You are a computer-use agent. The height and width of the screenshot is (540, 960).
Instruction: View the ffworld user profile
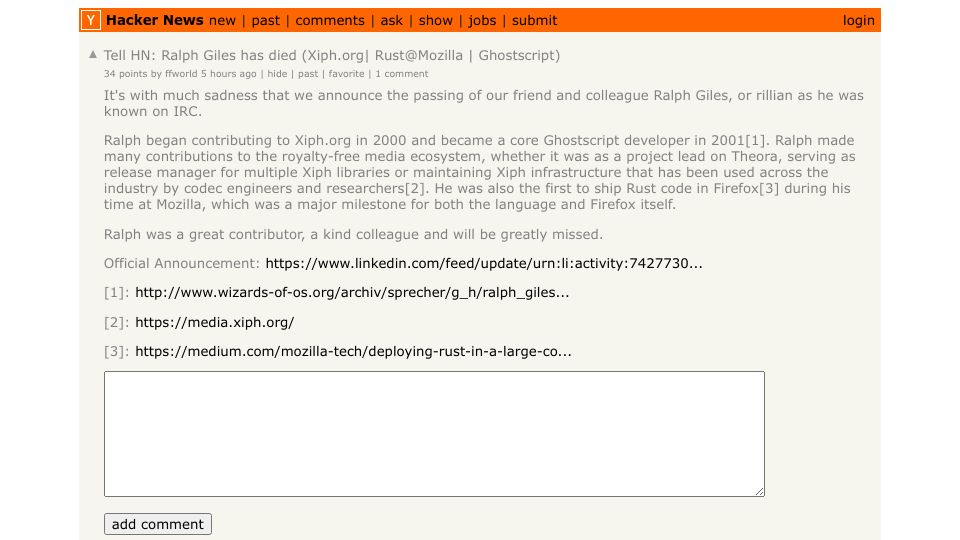pyautogui.click(x=181, y=73)
